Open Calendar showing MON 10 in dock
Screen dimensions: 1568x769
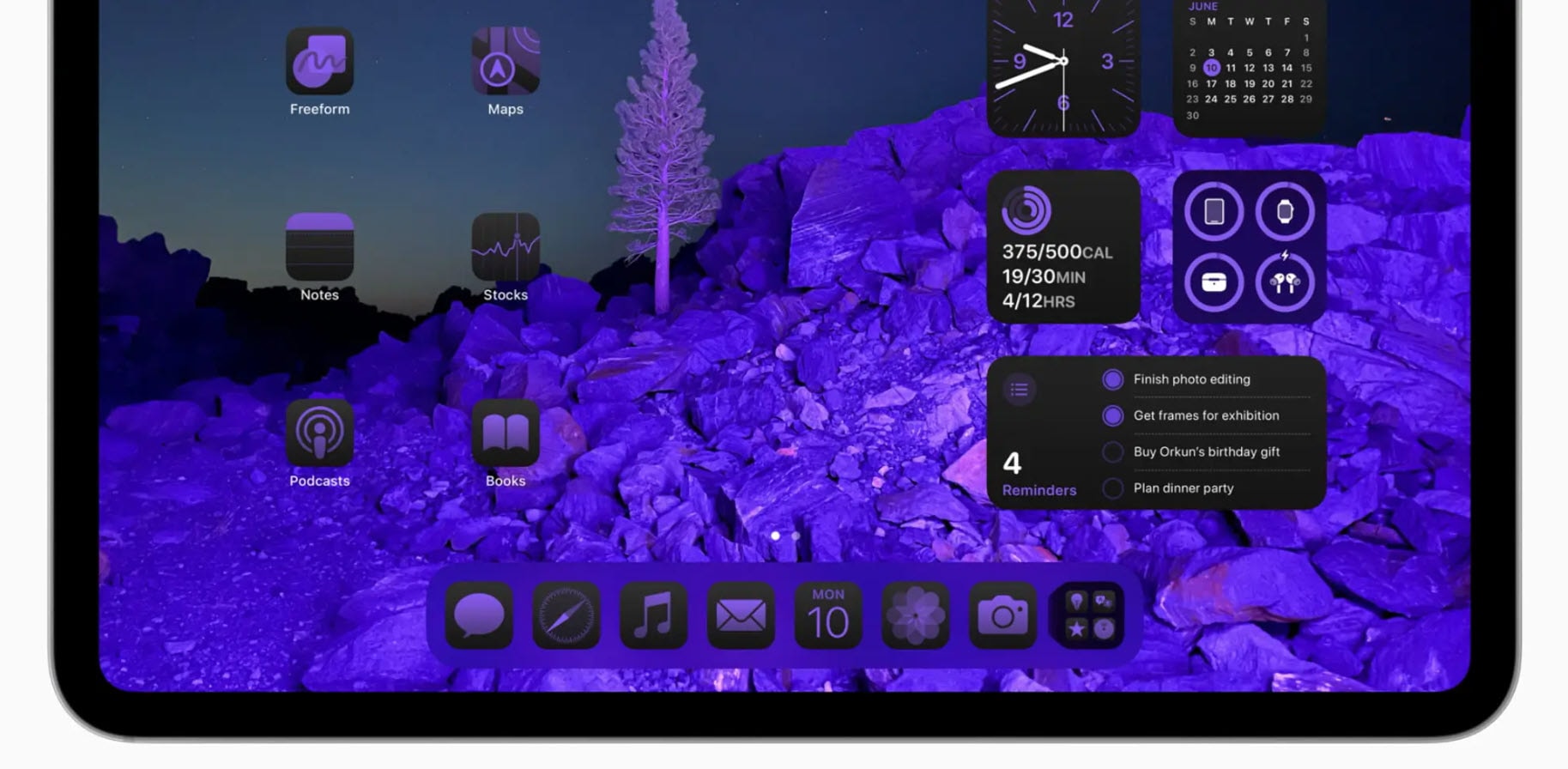point(828,615)
